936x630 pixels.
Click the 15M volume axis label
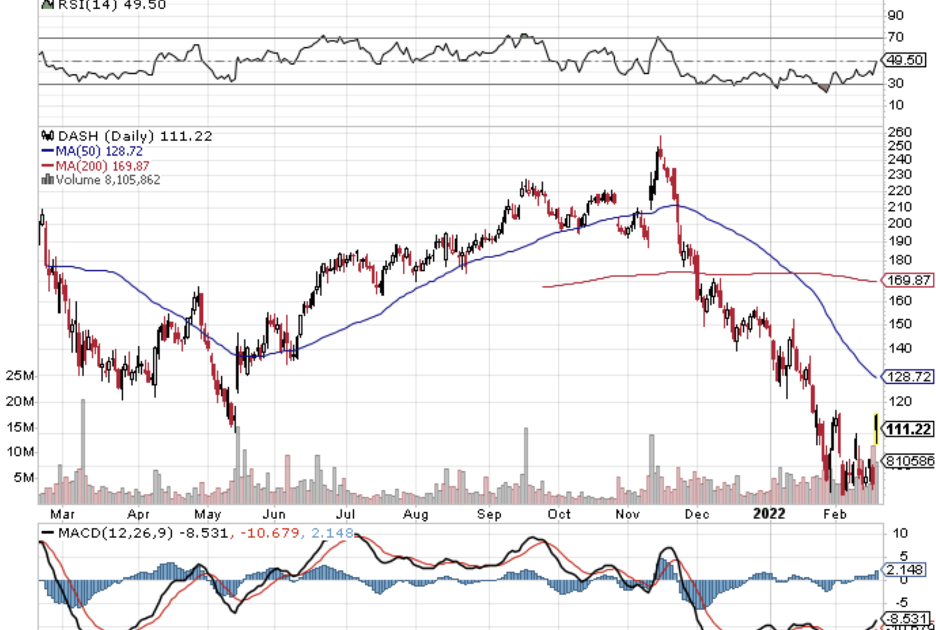tap(20, 427)
